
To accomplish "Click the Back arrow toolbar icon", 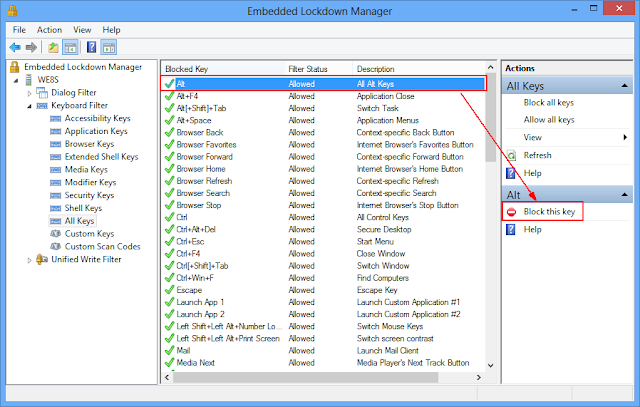I will (x=15, y=47).
